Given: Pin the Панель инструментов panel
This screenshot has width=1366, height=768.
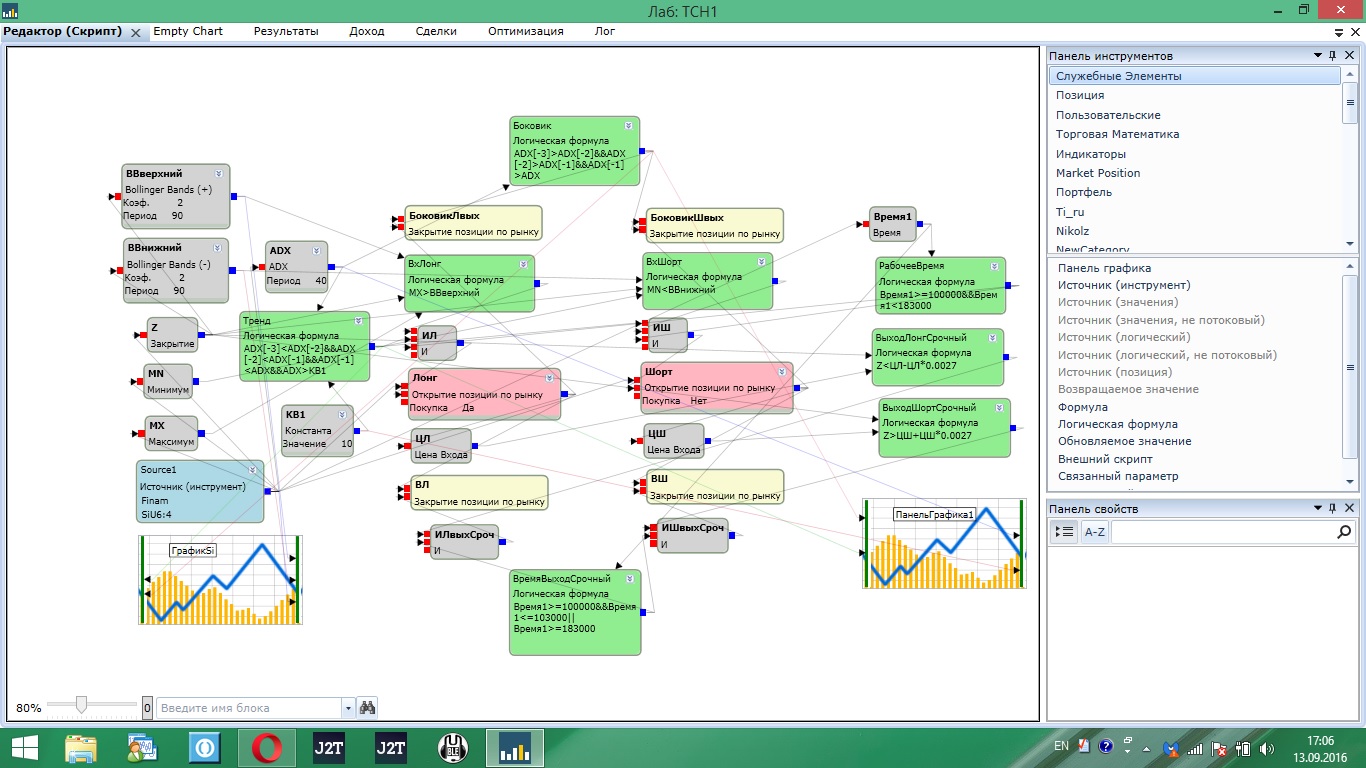Looking at the screenshot, I should tap(1333, 56).
